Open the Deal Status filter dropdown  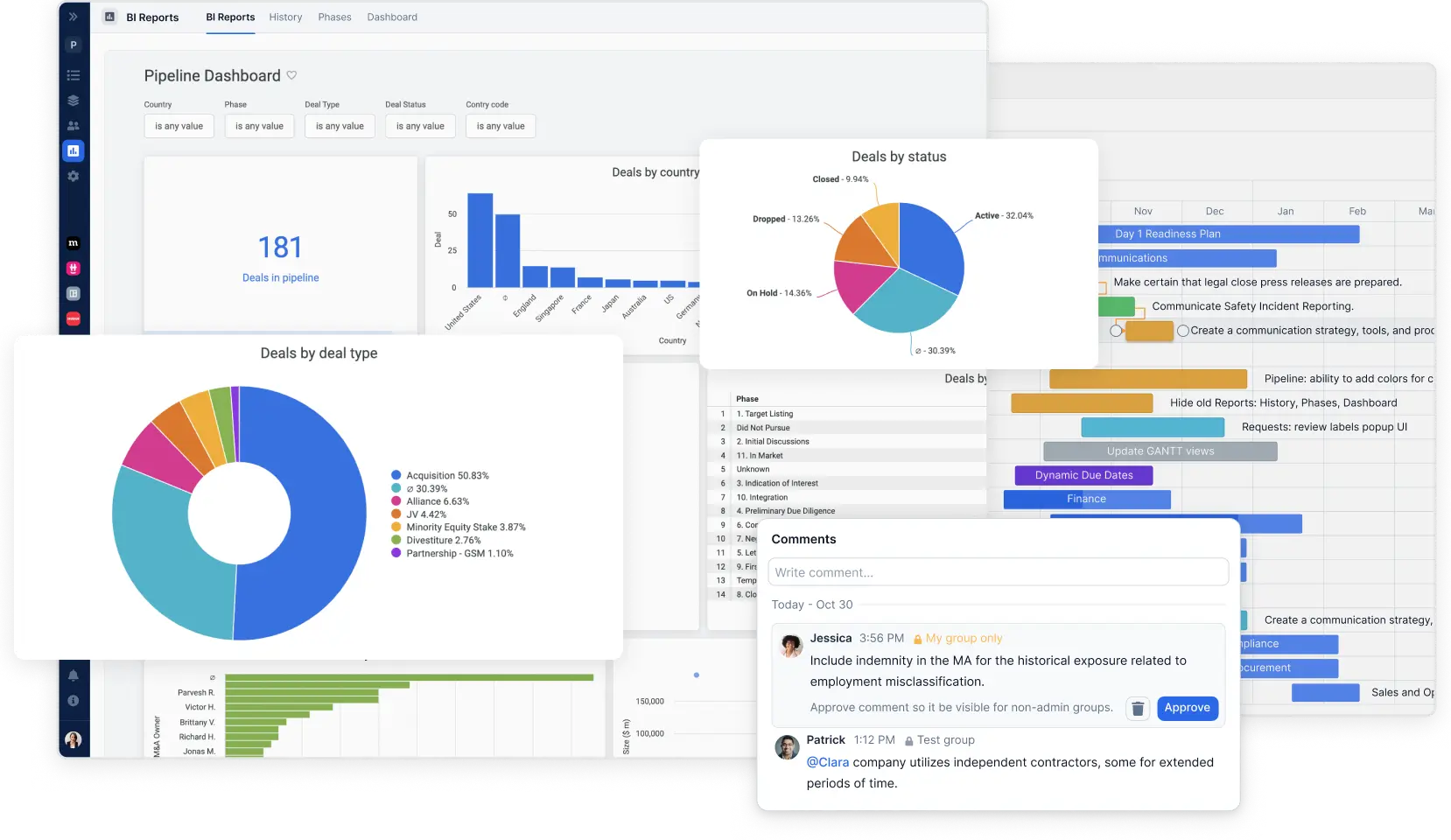[x=421, y=126]
